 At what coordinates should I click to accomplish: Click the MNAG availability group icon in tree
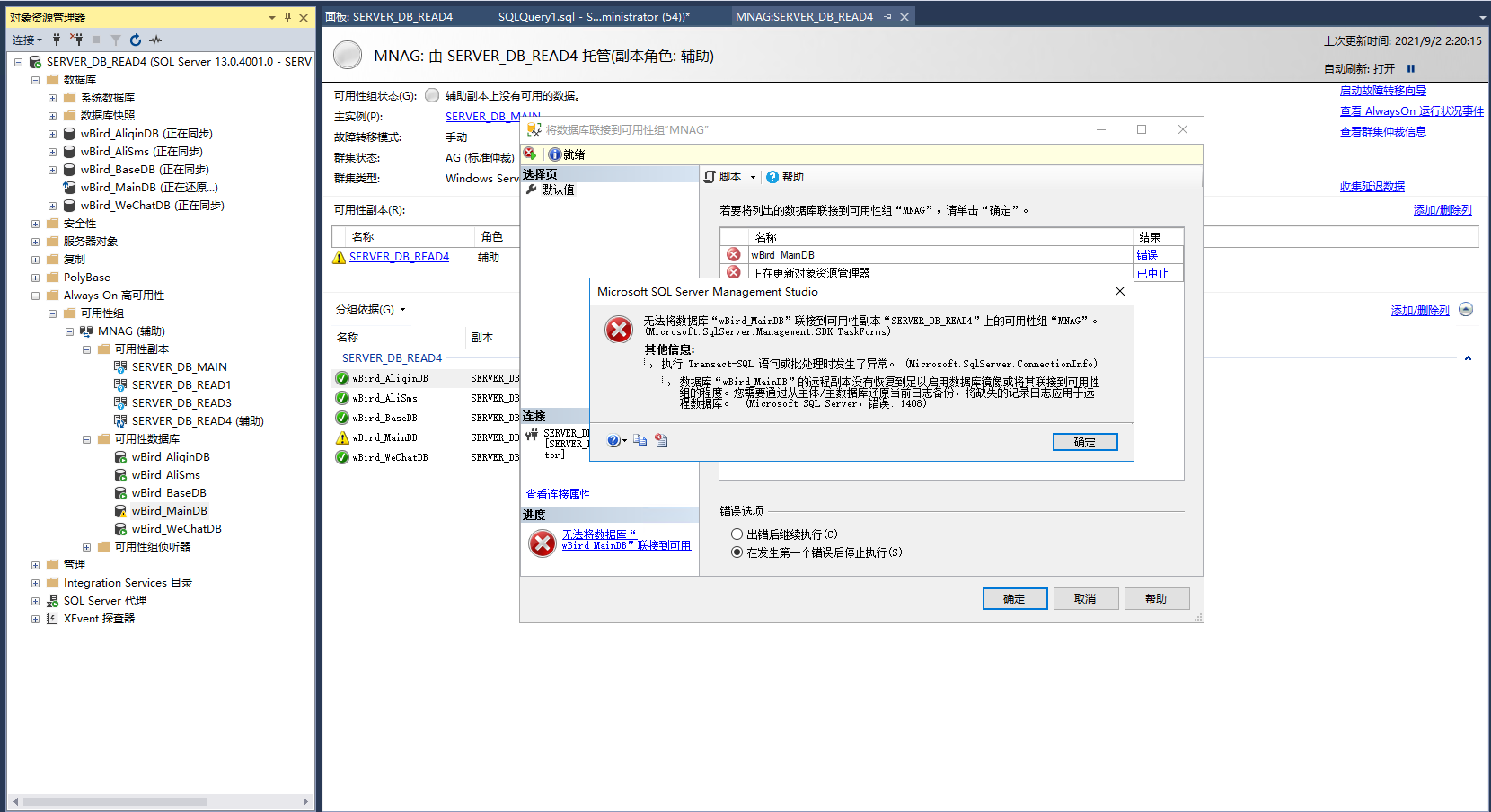[x=86, y=331]
